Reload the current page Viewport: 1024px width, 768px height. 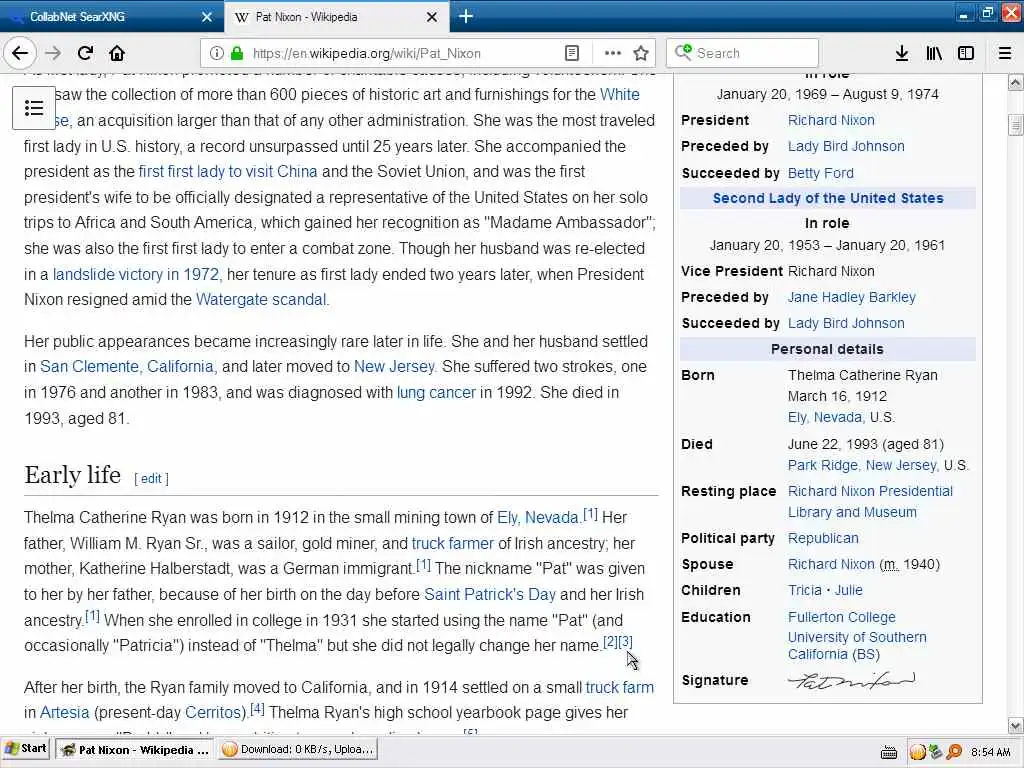click(x=85, y=53)
